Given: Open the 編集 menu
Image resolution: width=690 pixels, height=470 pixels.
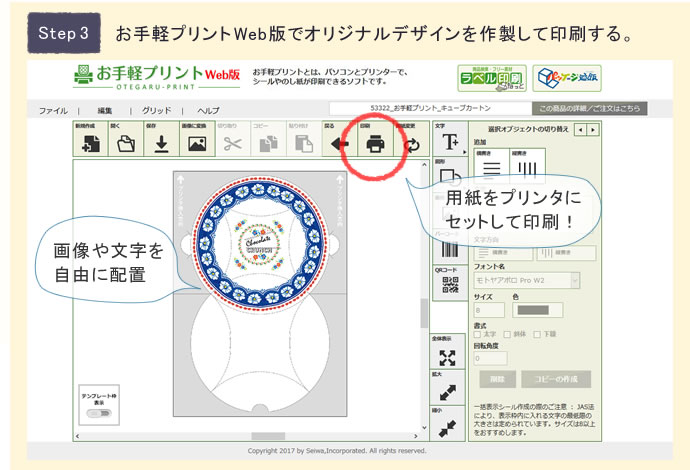Looking at the screenshot, I should [105, 110].
